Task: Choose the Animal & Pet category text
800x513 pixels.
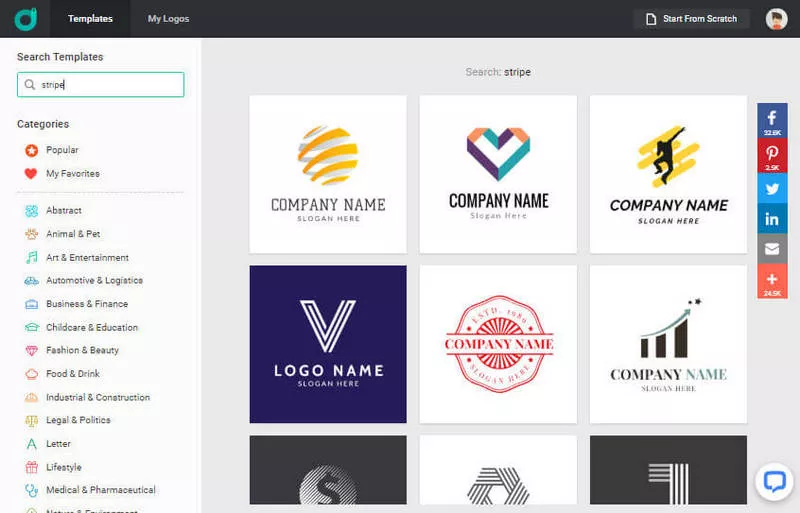Action: point(73,234)
